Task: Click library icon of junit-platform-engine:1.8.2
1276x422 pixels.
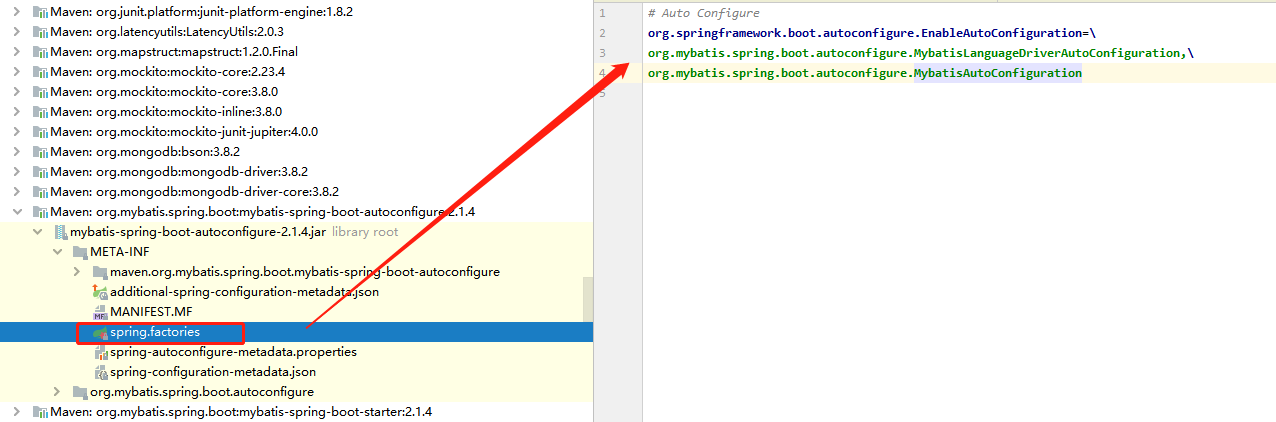Action: click(40, 12)
